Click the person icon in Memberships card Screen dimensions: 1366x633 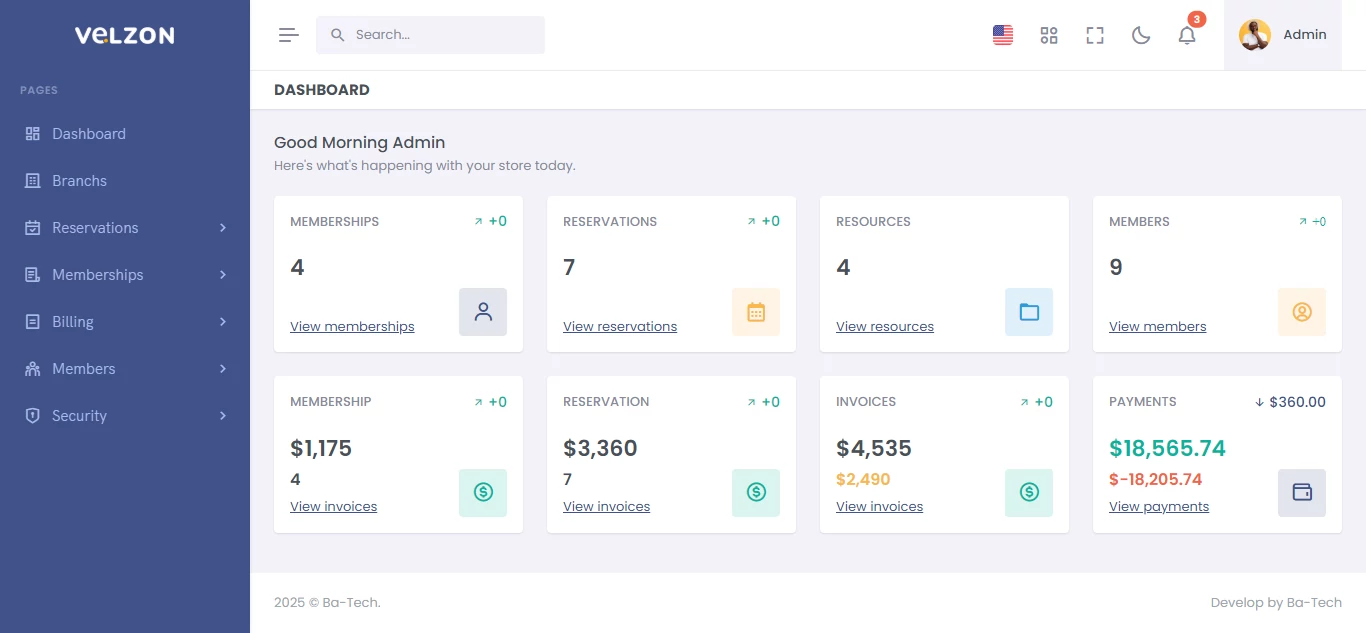(x=483, y=312)
